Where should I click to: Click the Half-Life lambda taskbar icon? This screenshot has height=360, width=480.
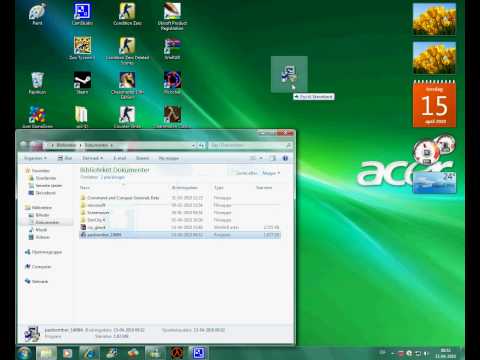coord(177,353)
